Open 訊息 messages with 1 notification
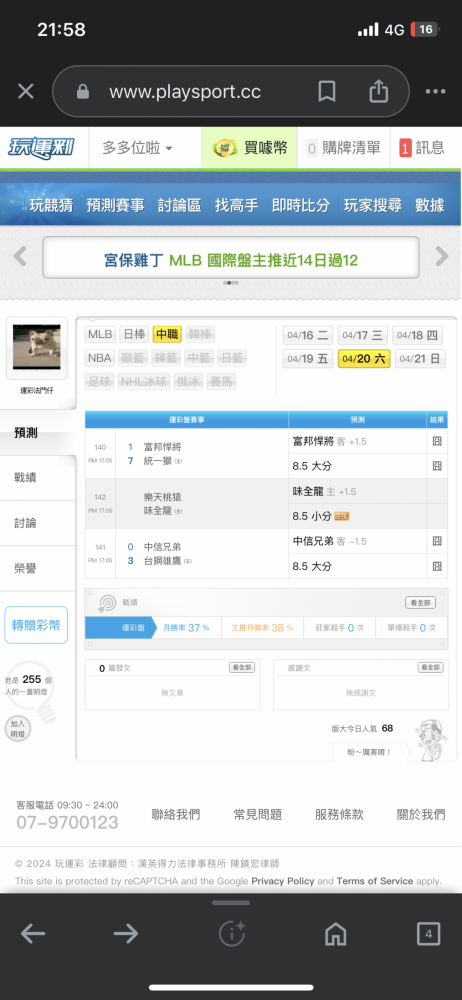This screenshot has width=462, height=1000. click(x=422, y=148)
